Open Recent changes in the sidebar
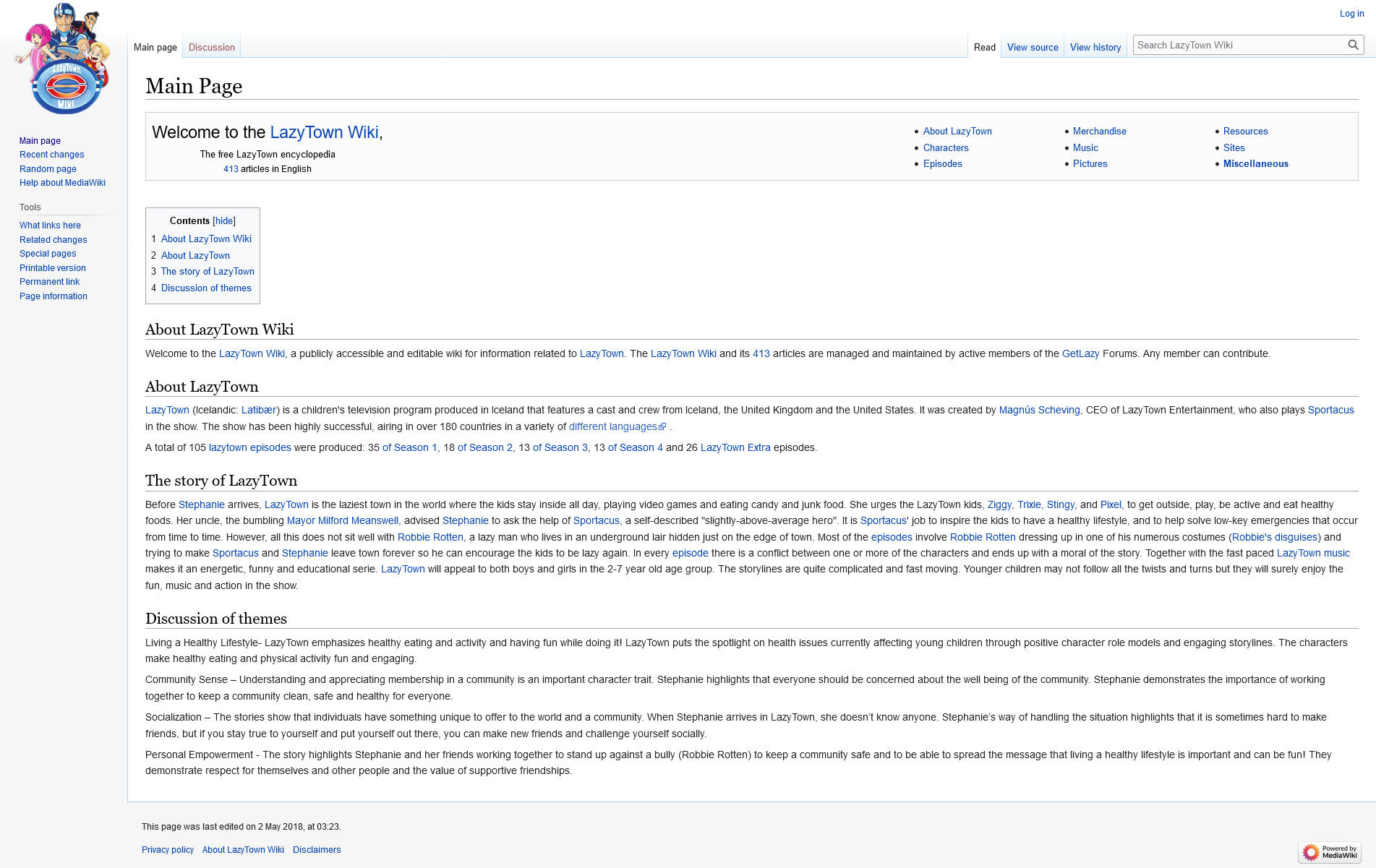The image size is (1376, 868). [51, 155]
